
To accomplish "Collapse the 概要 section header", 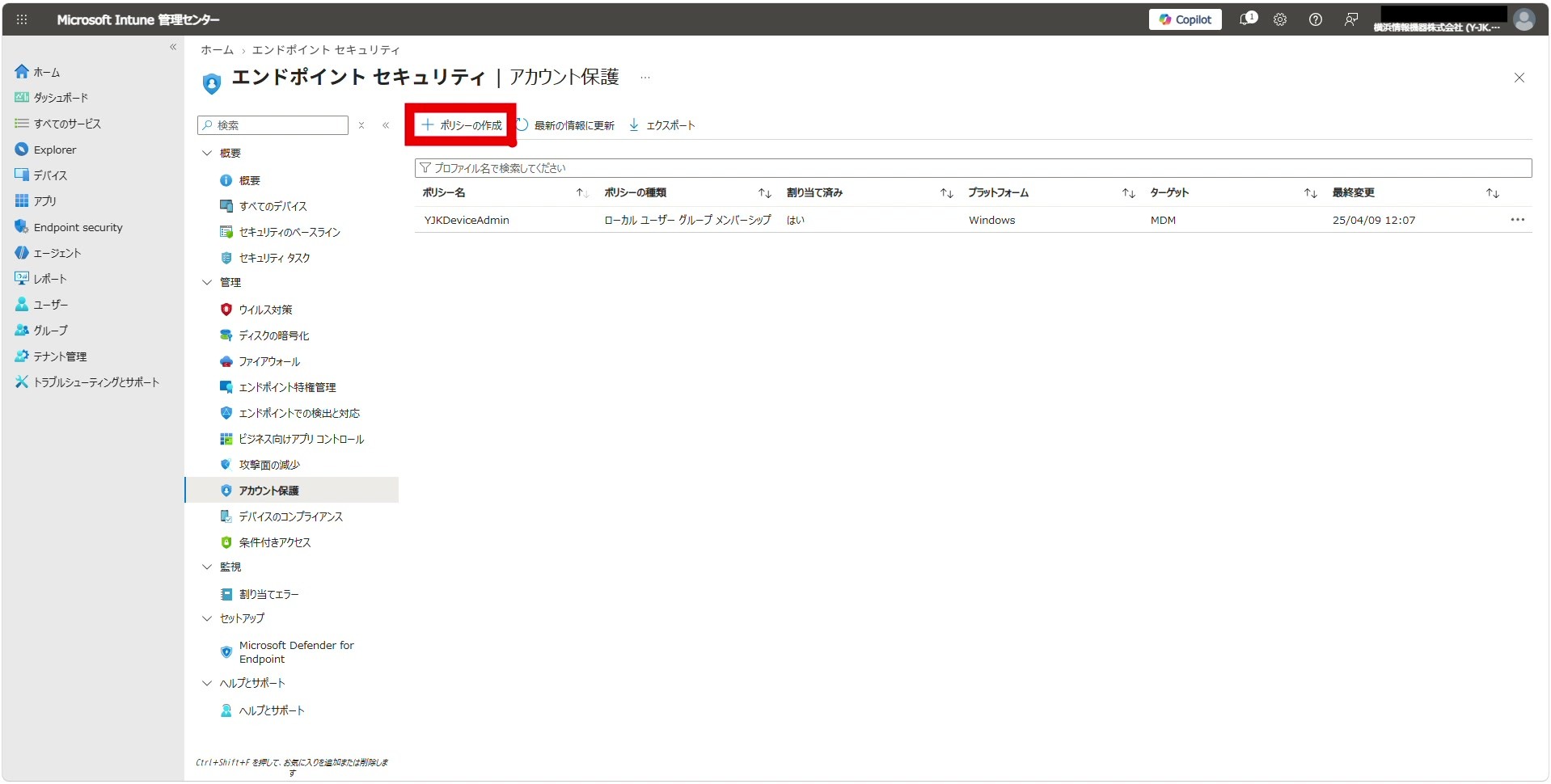I will (221, 153).
